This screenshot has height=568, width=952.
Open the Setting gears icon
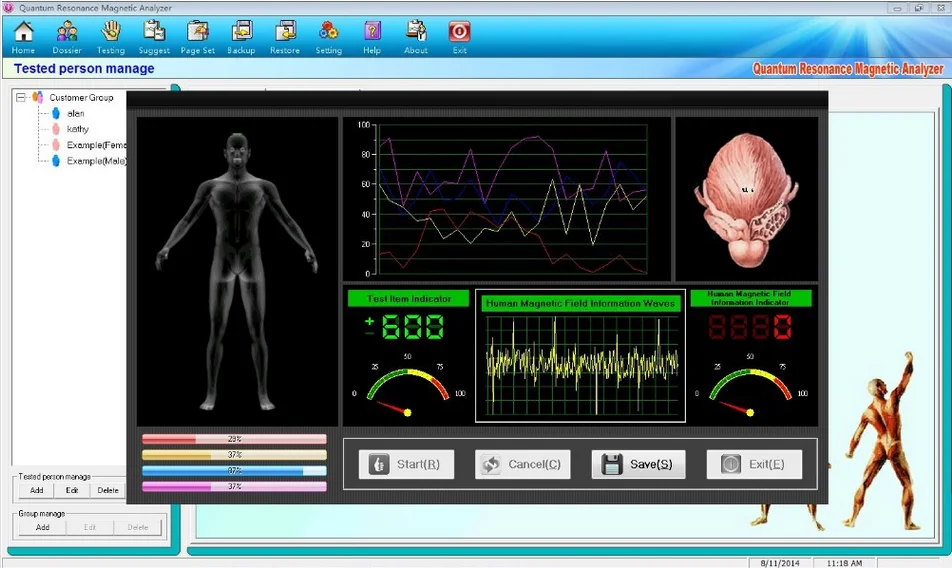click(328, 37)
